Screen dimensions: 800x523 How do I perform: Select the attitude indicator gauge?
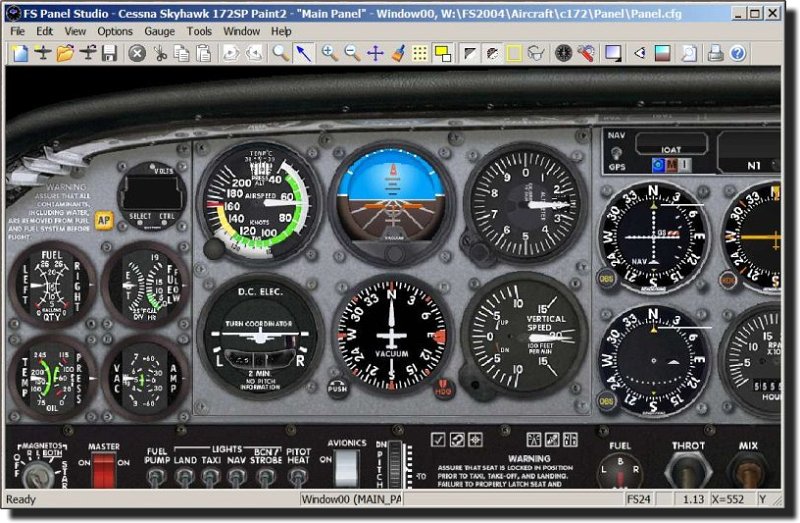(x=392, y=203)
